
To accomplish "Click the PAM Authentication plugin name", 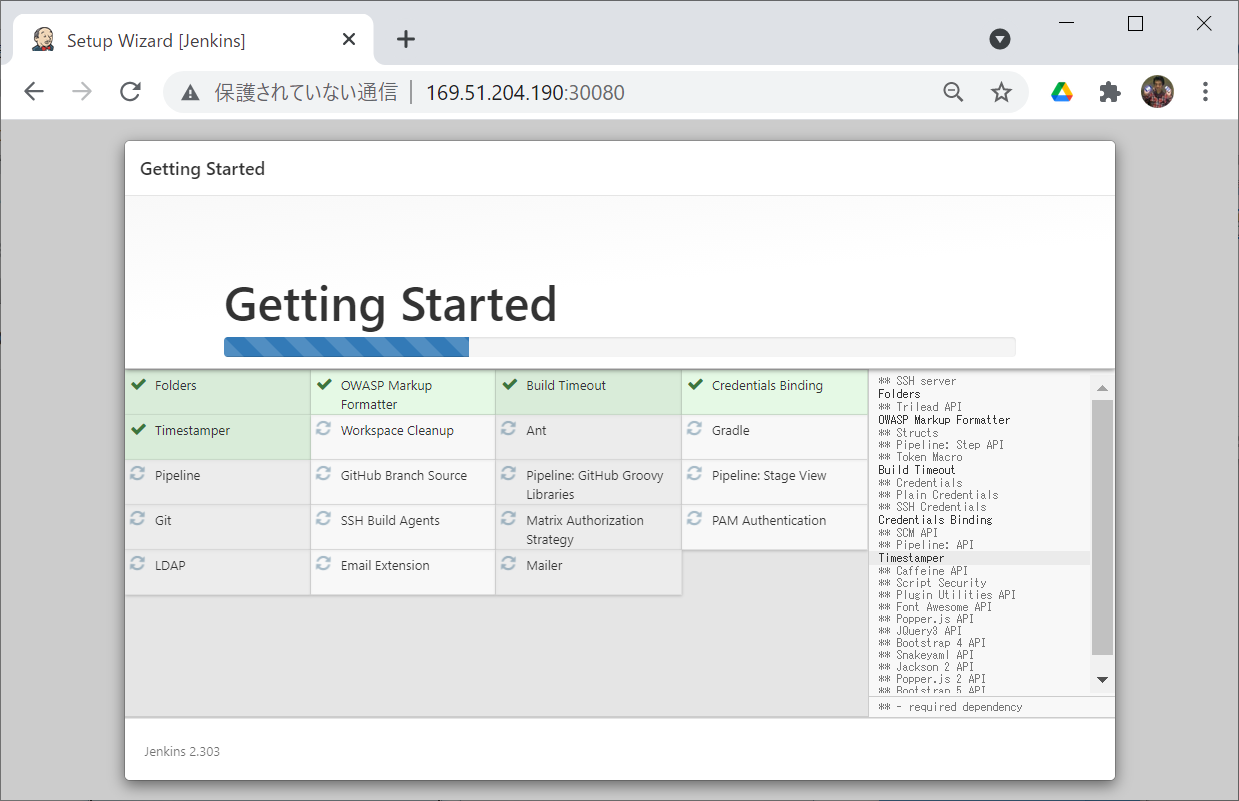I will pos(769,520).
